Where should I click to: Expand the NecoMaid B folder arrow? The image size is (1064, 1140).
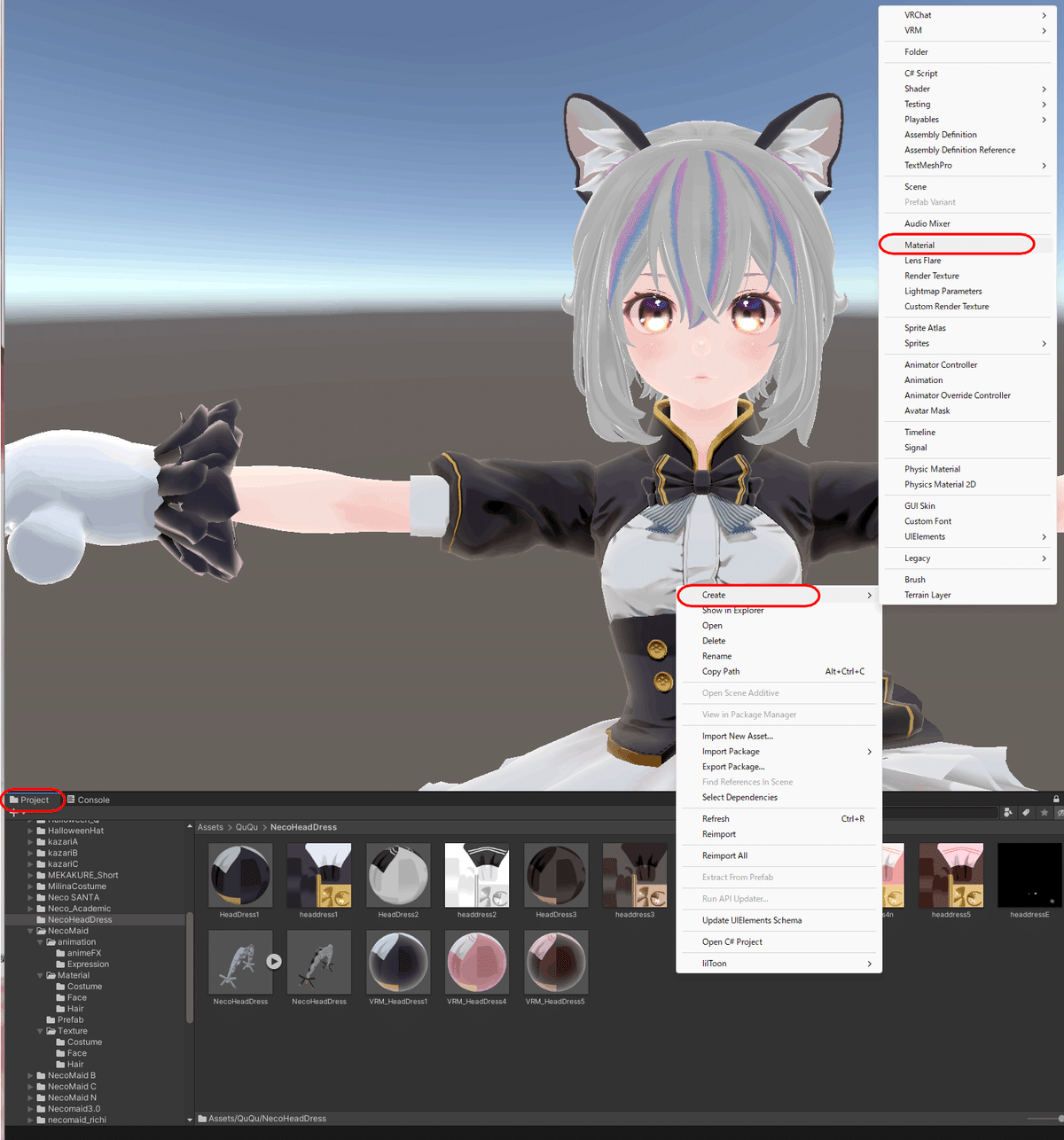30,1075
